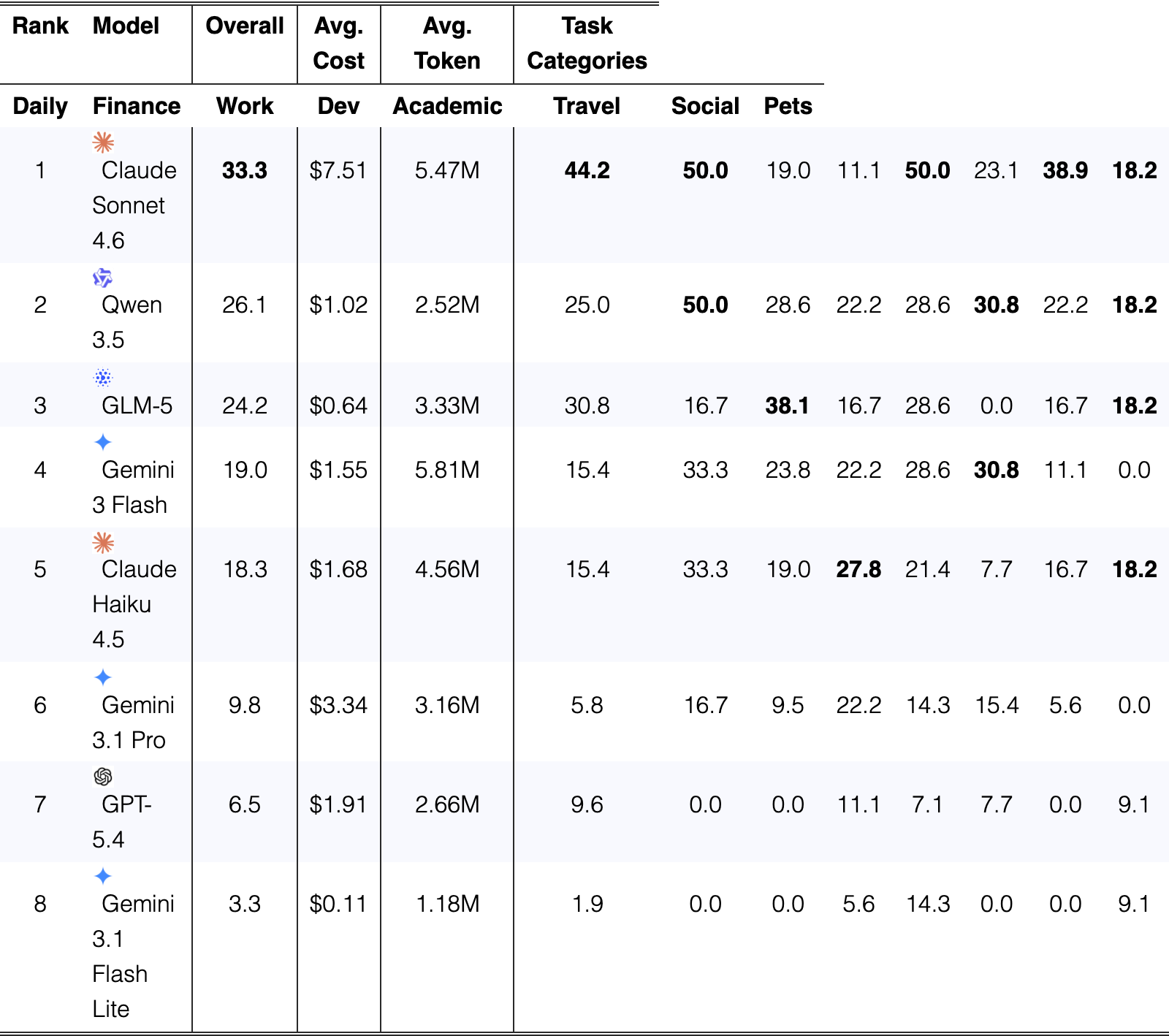
Task: Click the $0.64 cost for GLM-5
Action: 339,405
